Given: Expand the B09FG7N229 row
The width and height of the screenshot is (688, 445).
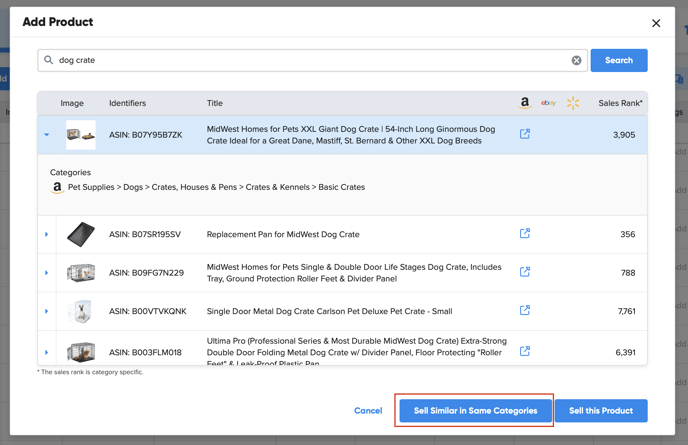Looking at the screenshot, I should (47, 273).
